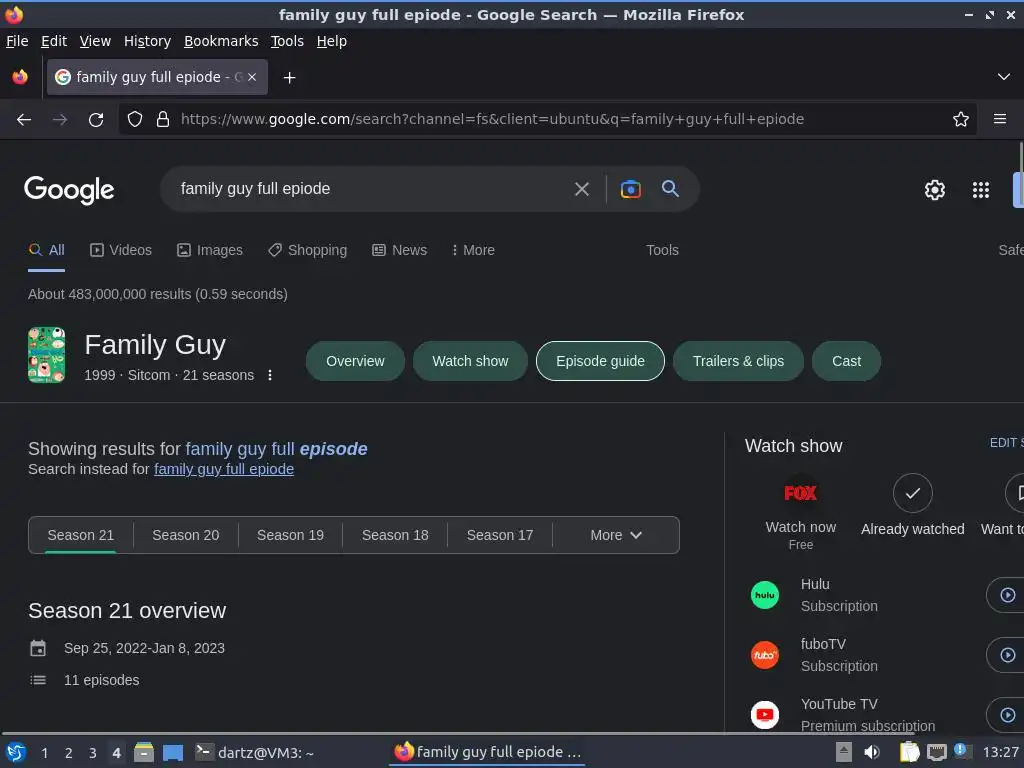Open the History menu
The width and height of the screenshot is (1024, 768).
148,41
